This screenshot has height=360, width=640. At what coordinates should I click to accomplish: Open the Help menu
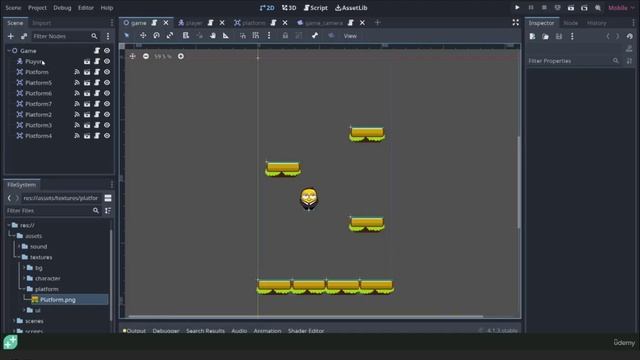107,8
